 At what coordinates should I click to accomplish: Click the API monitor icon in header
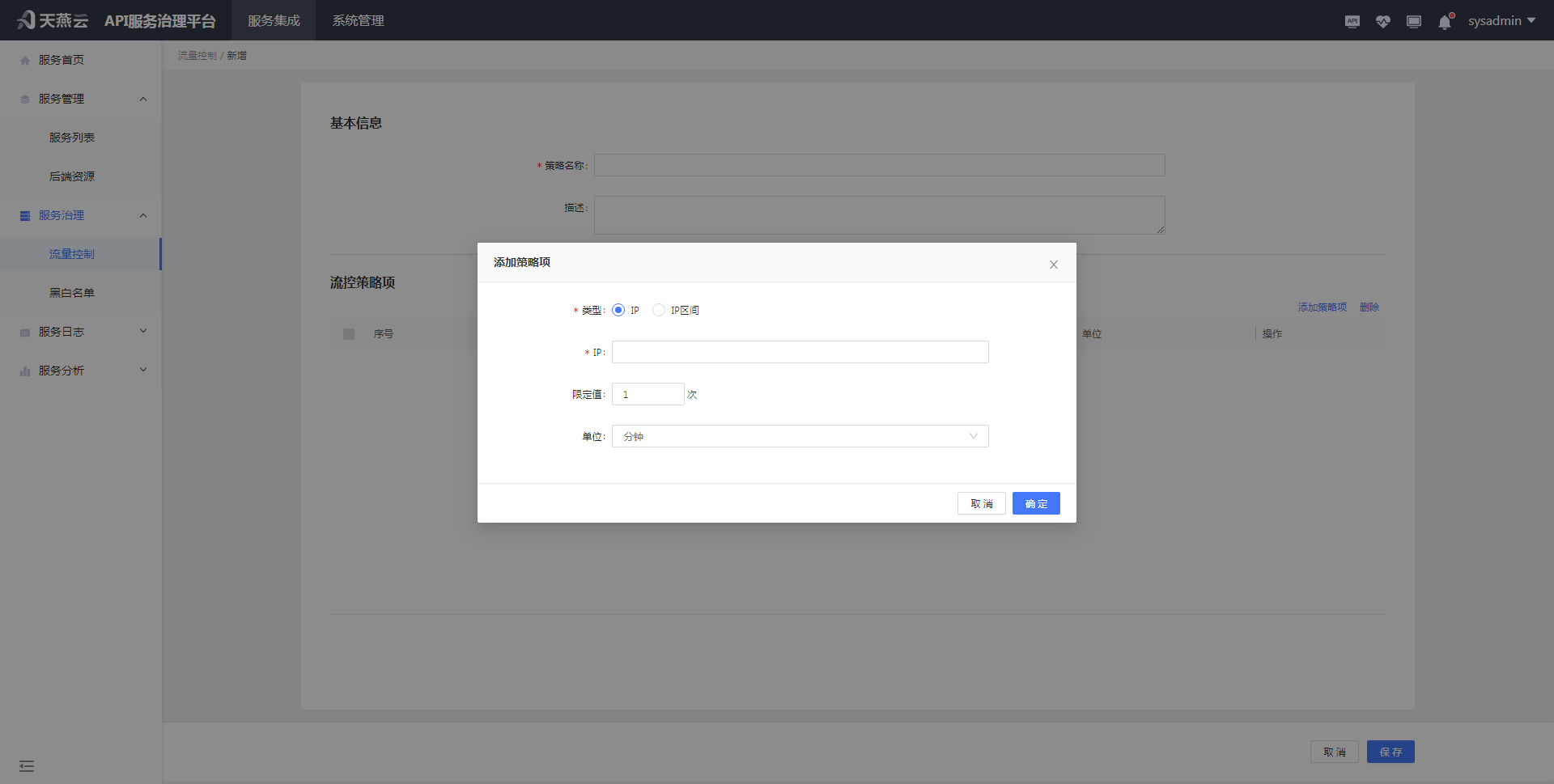click(x=1352, y=22)
